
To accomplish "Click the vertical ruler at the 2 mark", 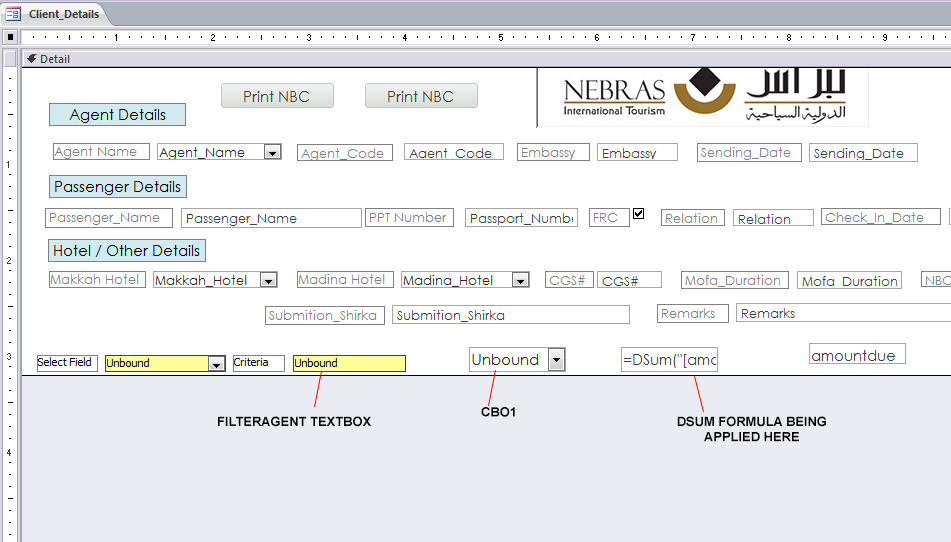I will (x=9, y=261).
